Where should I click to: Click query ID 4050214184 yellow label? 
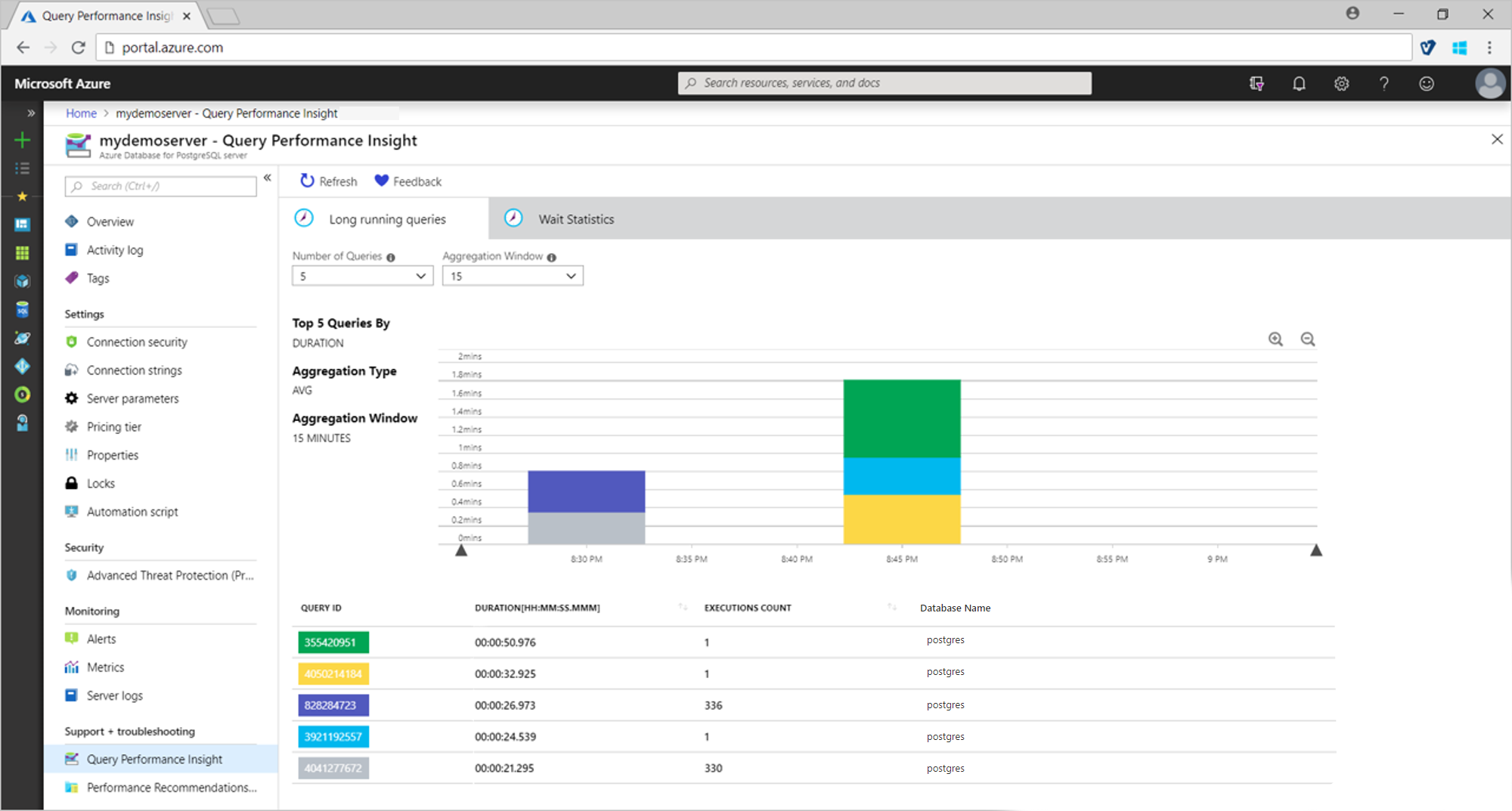(333, 673)
